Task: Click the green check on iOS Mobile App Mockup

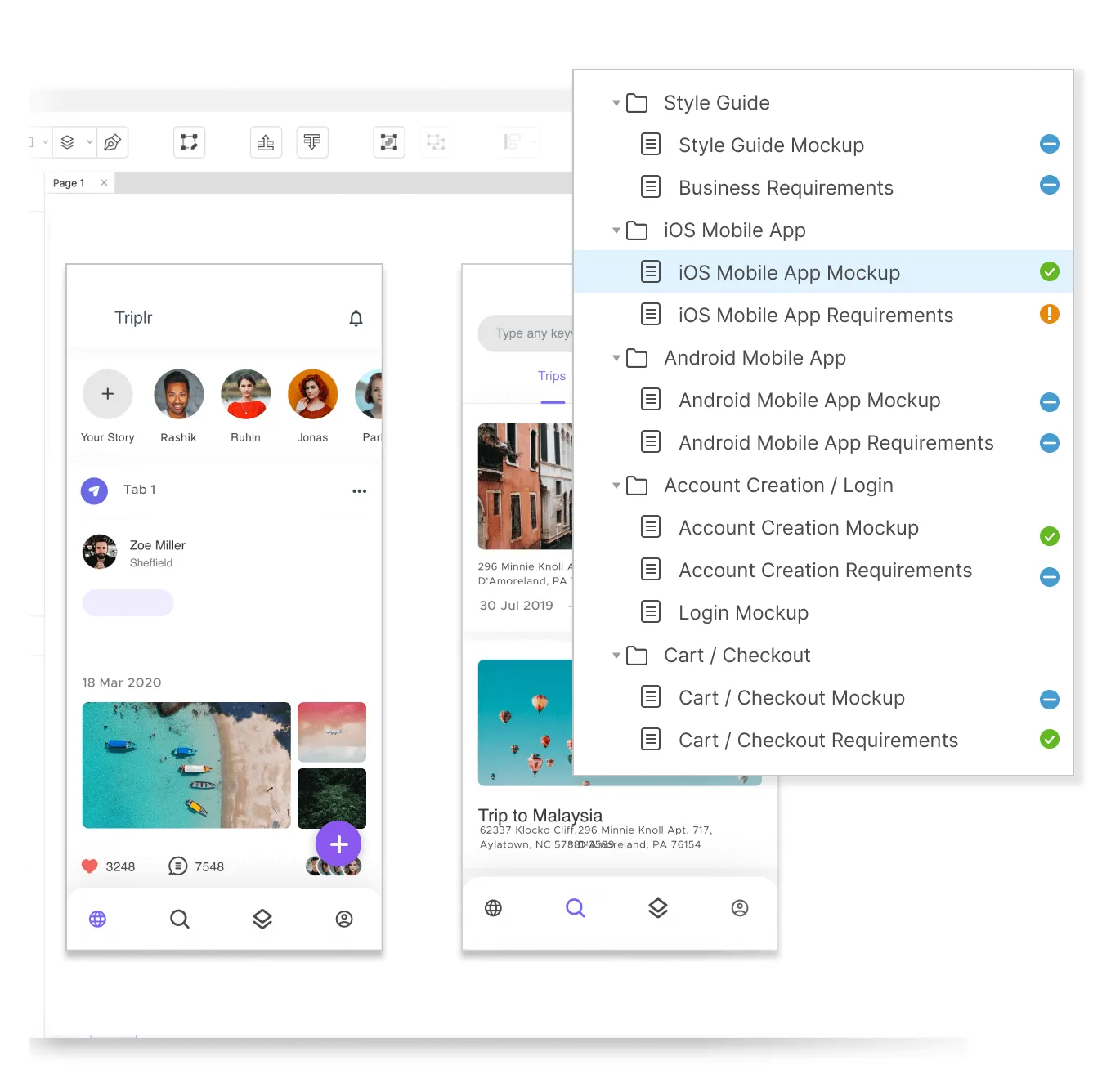Action: click(x=1049, y=272)
